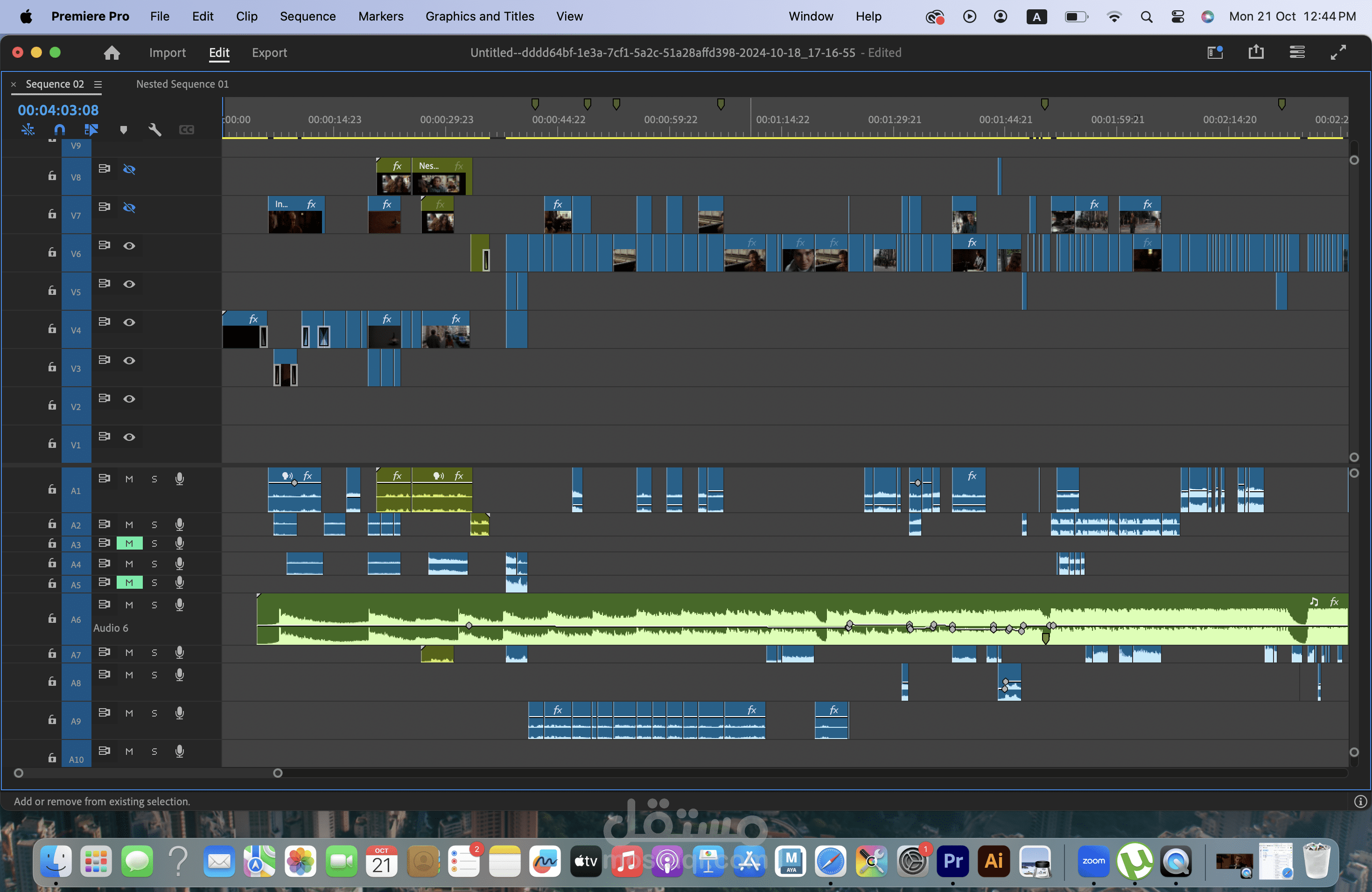Toggle track lock for A1

pyautogui.click(x=52, y=489)
